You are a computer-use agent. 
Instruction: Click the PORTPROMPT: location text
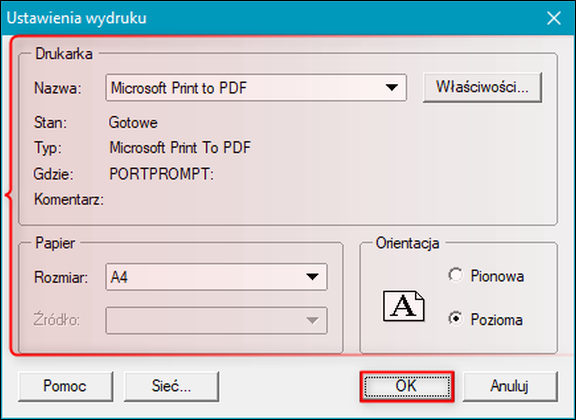point(162,174)
